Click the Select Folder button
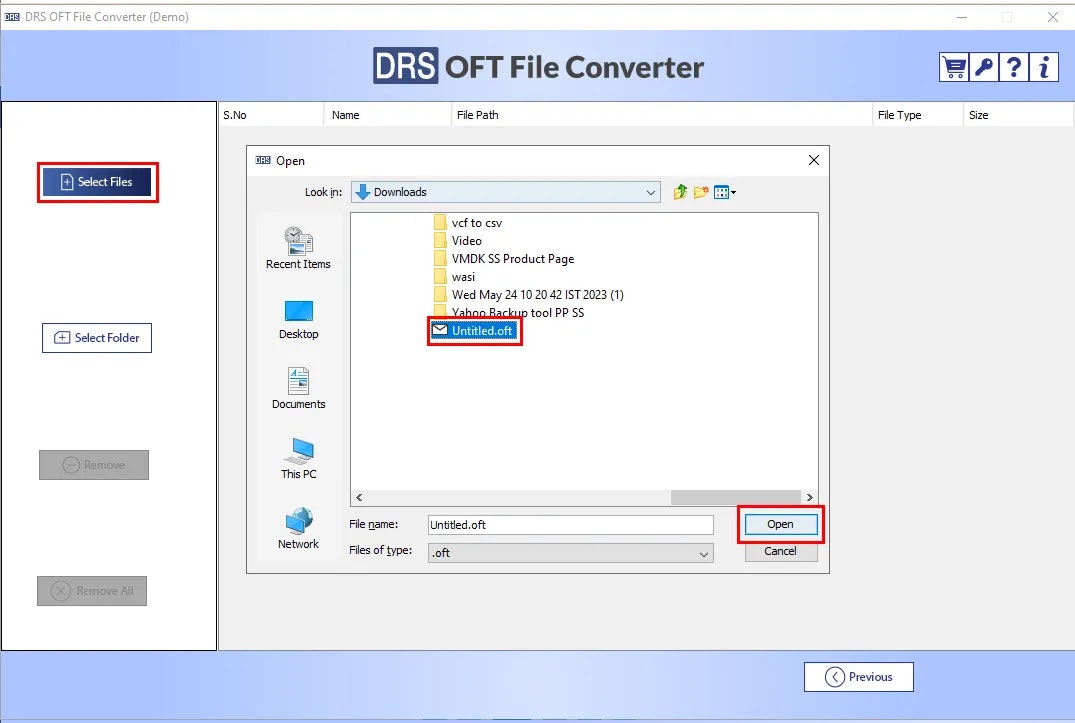 tap(97, 338)
